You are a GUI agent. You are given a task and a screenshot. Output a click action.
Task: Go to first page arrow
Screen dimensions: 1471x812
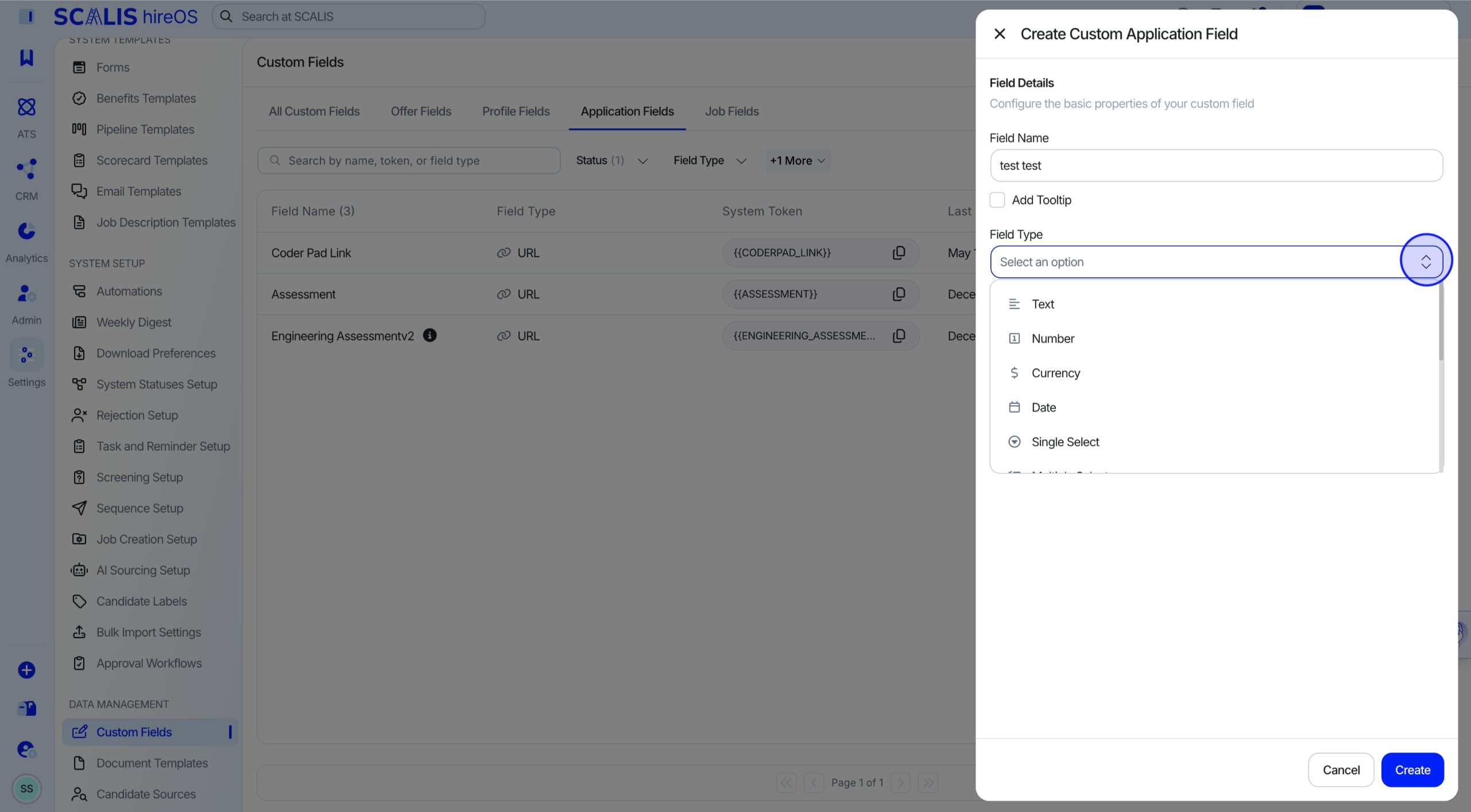pyautogui.click(x=786, y=782)
